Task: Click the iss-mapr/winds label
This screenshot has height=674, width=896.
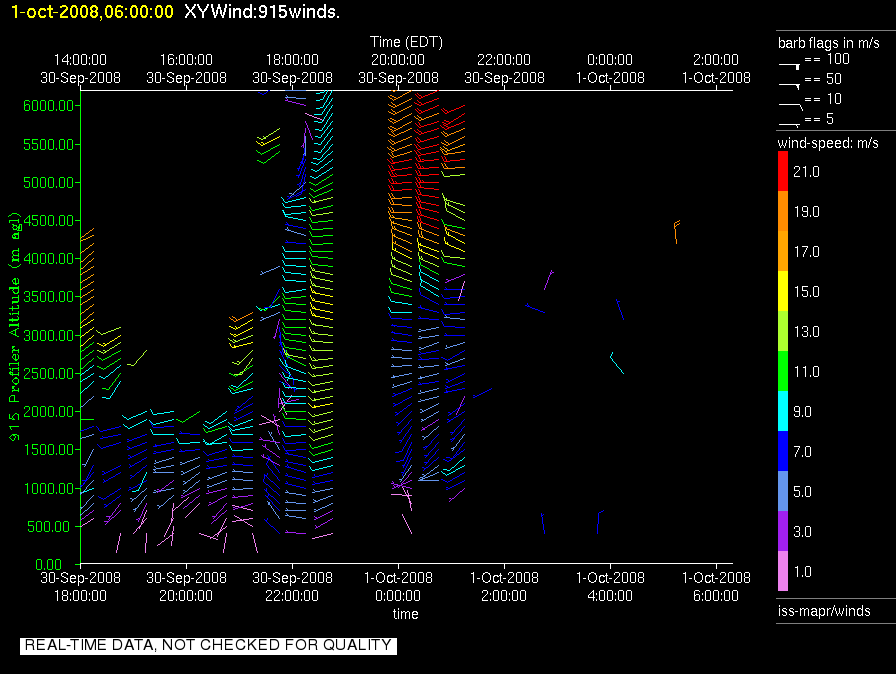Action: click(824, 611)
